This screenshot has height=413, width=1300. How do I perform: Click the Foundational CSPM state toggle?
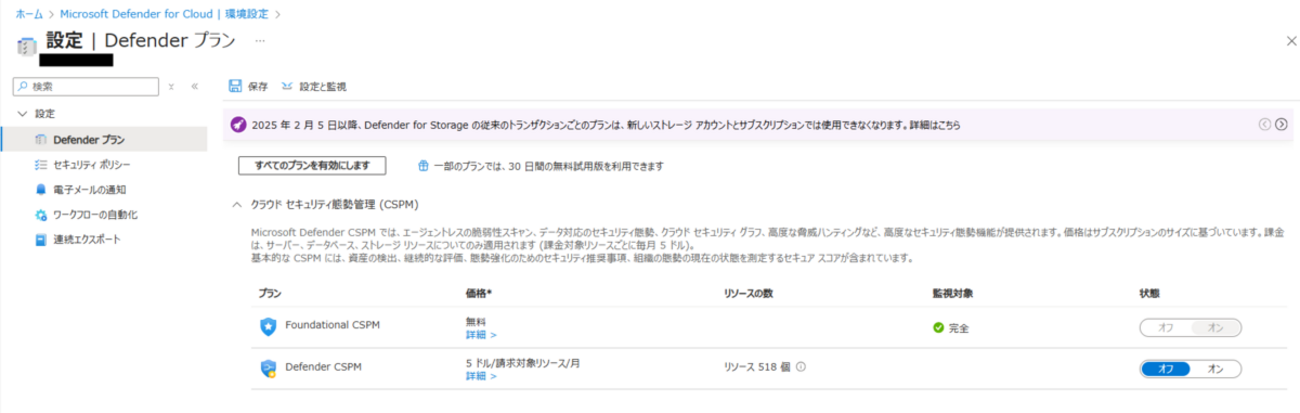[x=1190, y=327]
